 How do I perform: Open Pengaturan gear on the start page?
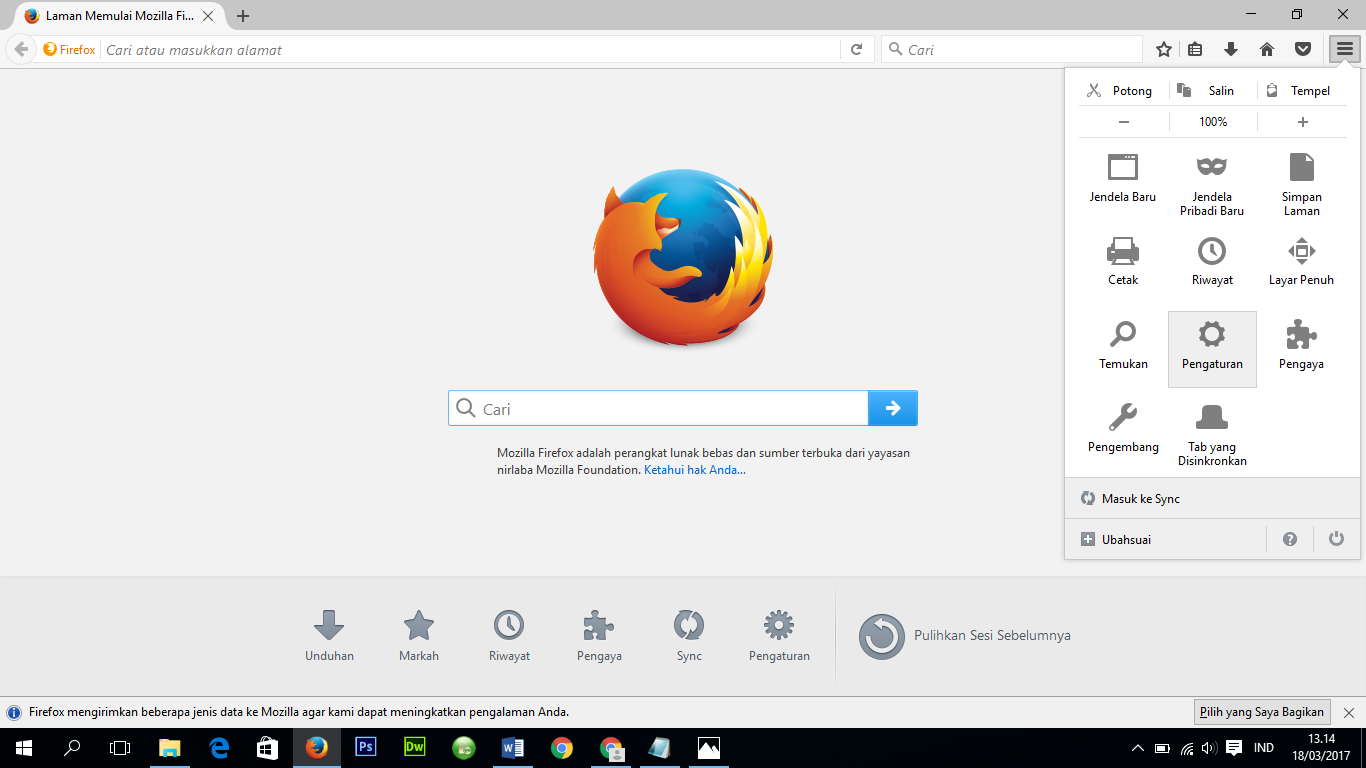(x=779, y=636)
